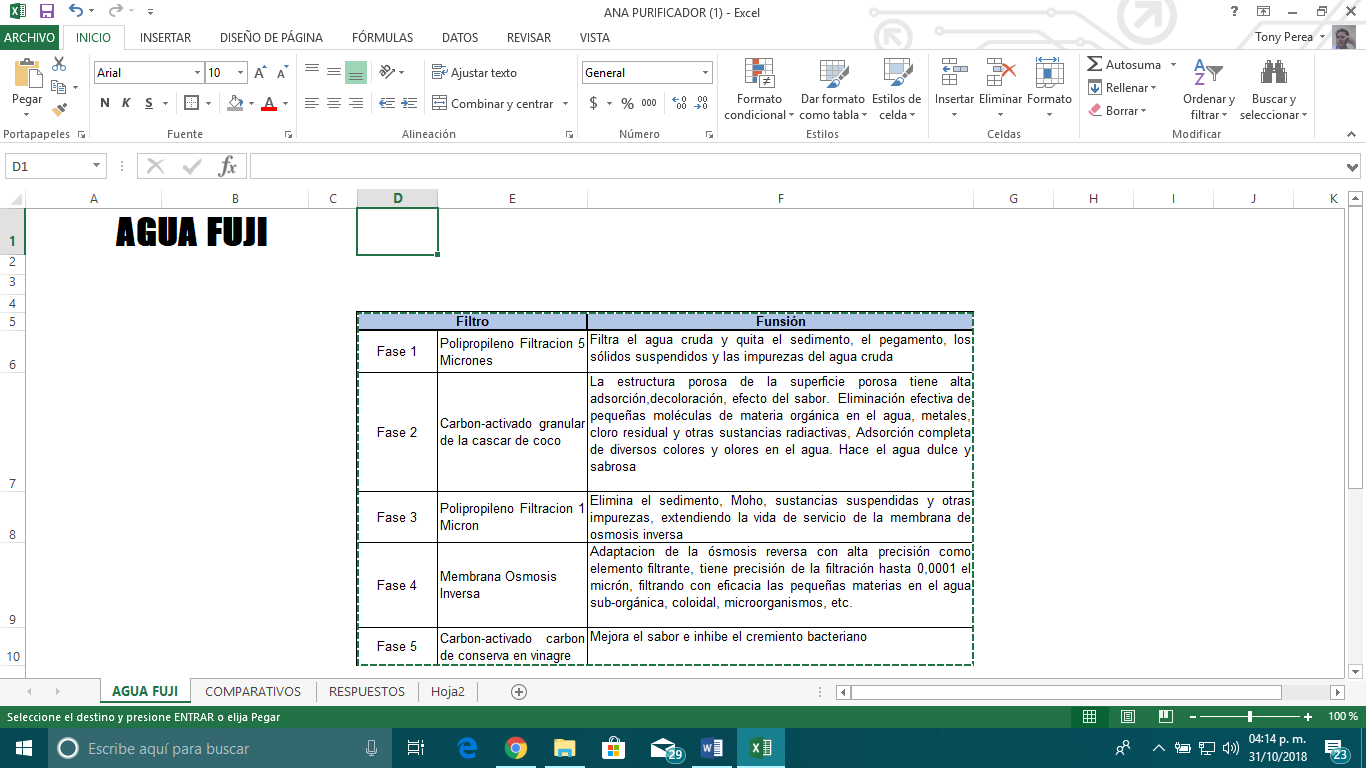
Task: Click the Autosuma sigma icon
Action: pyautogui.click(x=1095, y=64)
